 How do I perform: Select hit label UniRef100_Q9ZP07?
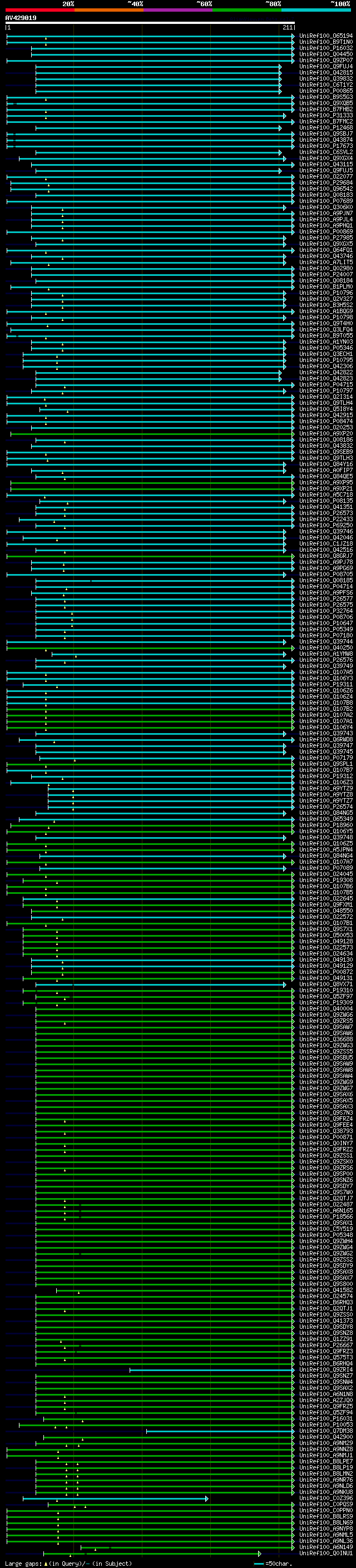(326, 60)
